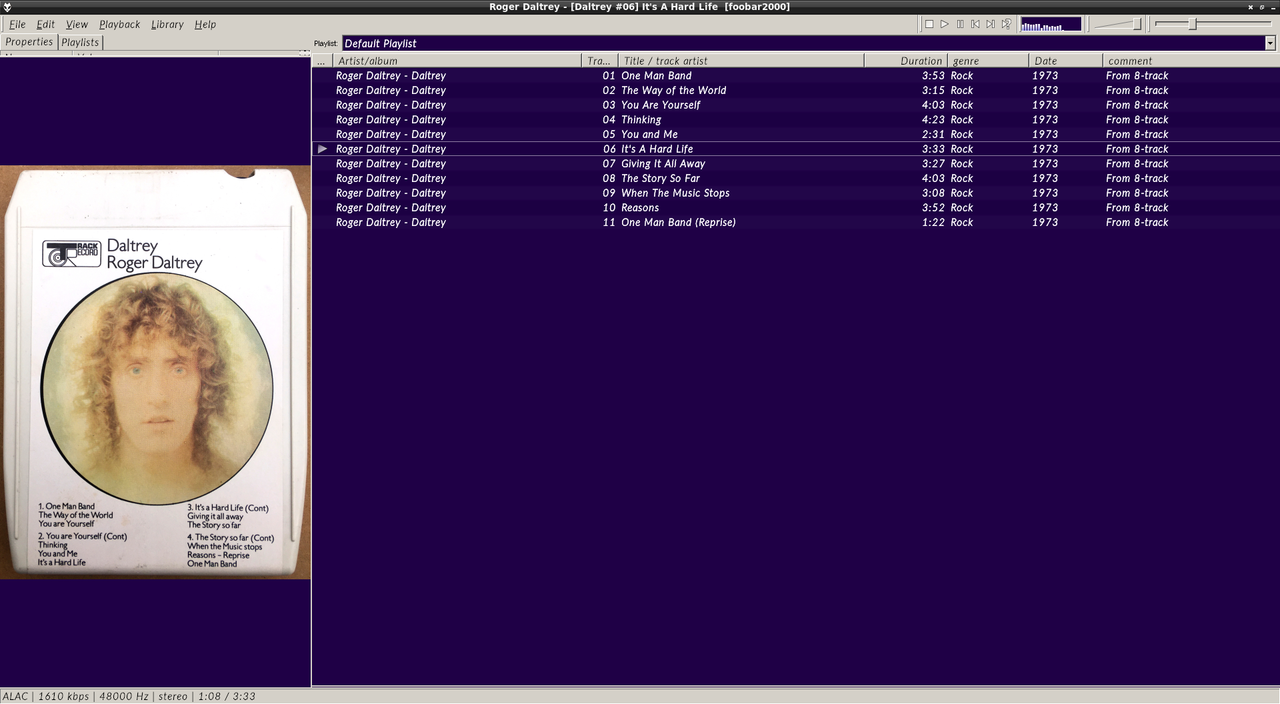Viewport: 1280px width, 704px height.
Task: Sort by Date column header
Action: [x=1066, y=61]
